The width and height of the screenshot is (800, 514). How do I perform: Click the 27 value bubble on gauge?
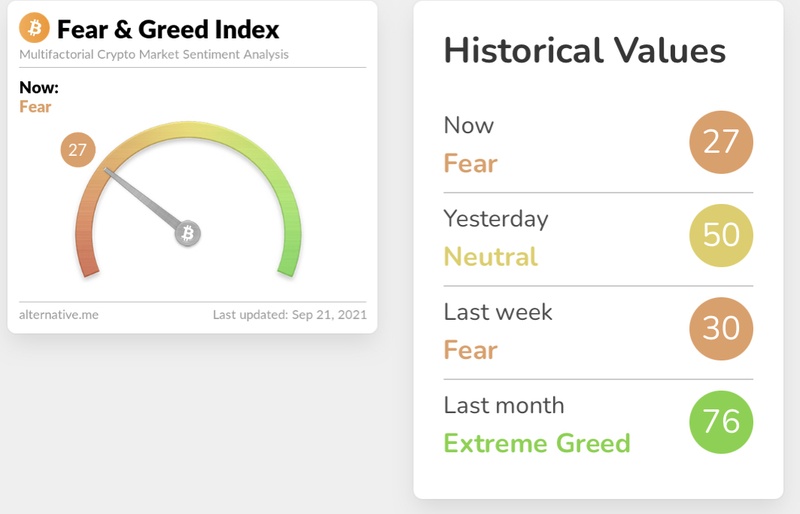pos(78,151)
